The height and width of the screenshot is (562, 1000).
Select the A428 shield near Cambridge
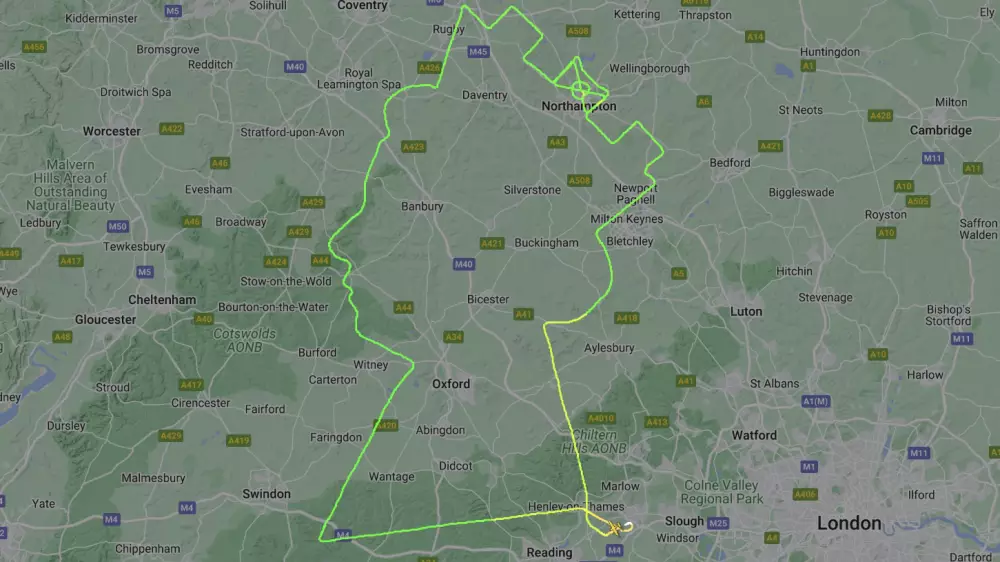pyautogui.click(x=880, y=115)
